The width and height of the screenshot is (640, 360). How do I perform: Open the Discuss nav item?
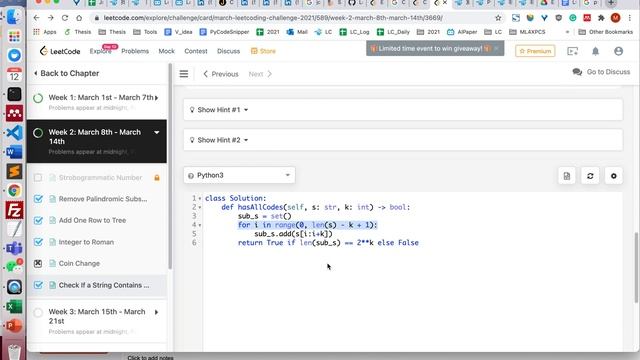pos(229,51)
